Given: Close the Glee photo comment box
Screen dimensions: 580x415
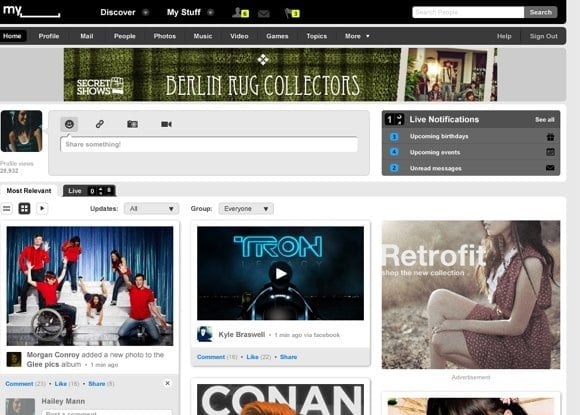Looking at the screenshot, I should (x=167, y=383).
